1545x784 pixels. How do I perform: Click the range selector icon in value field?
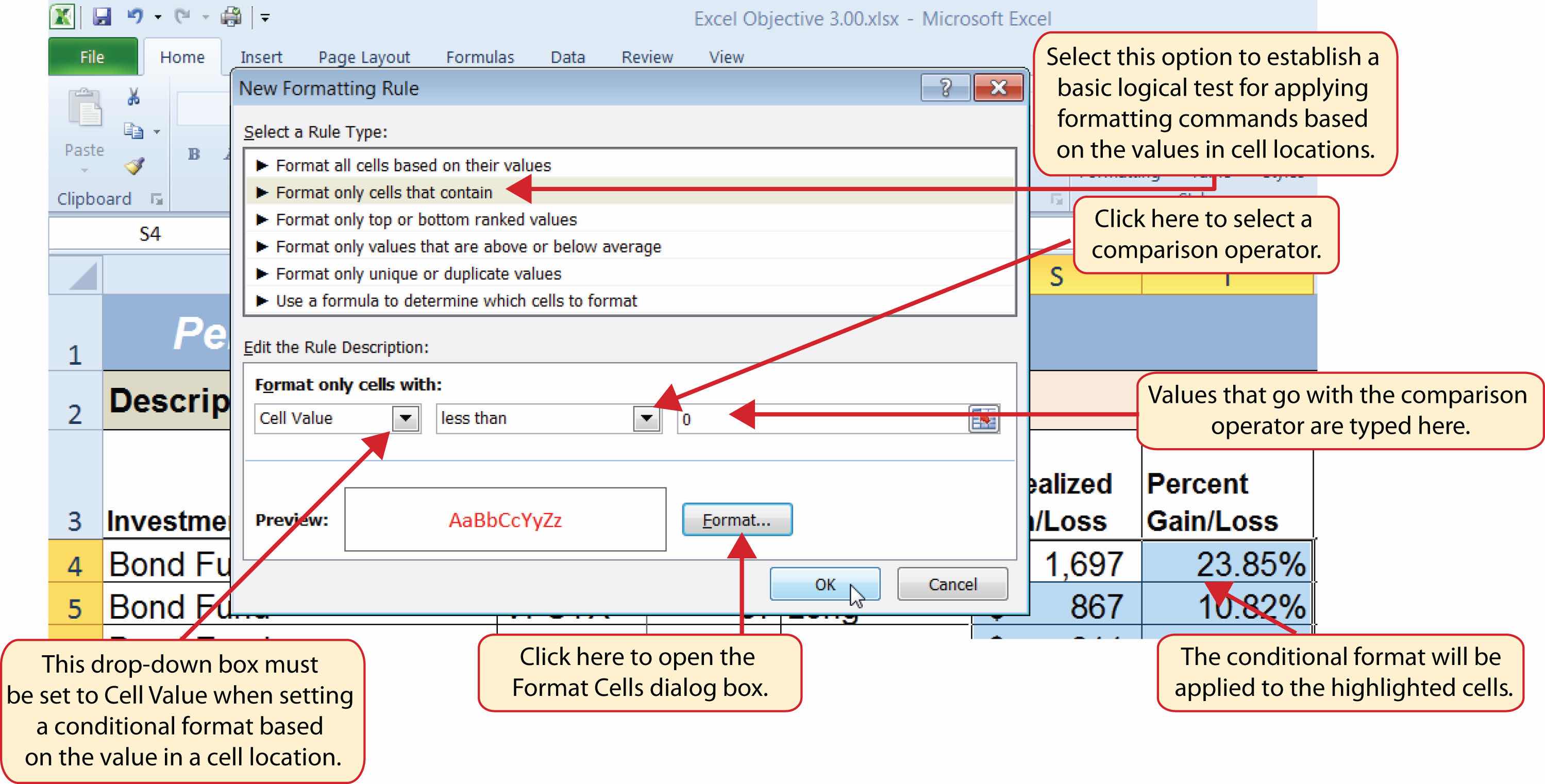coord(983,418)
